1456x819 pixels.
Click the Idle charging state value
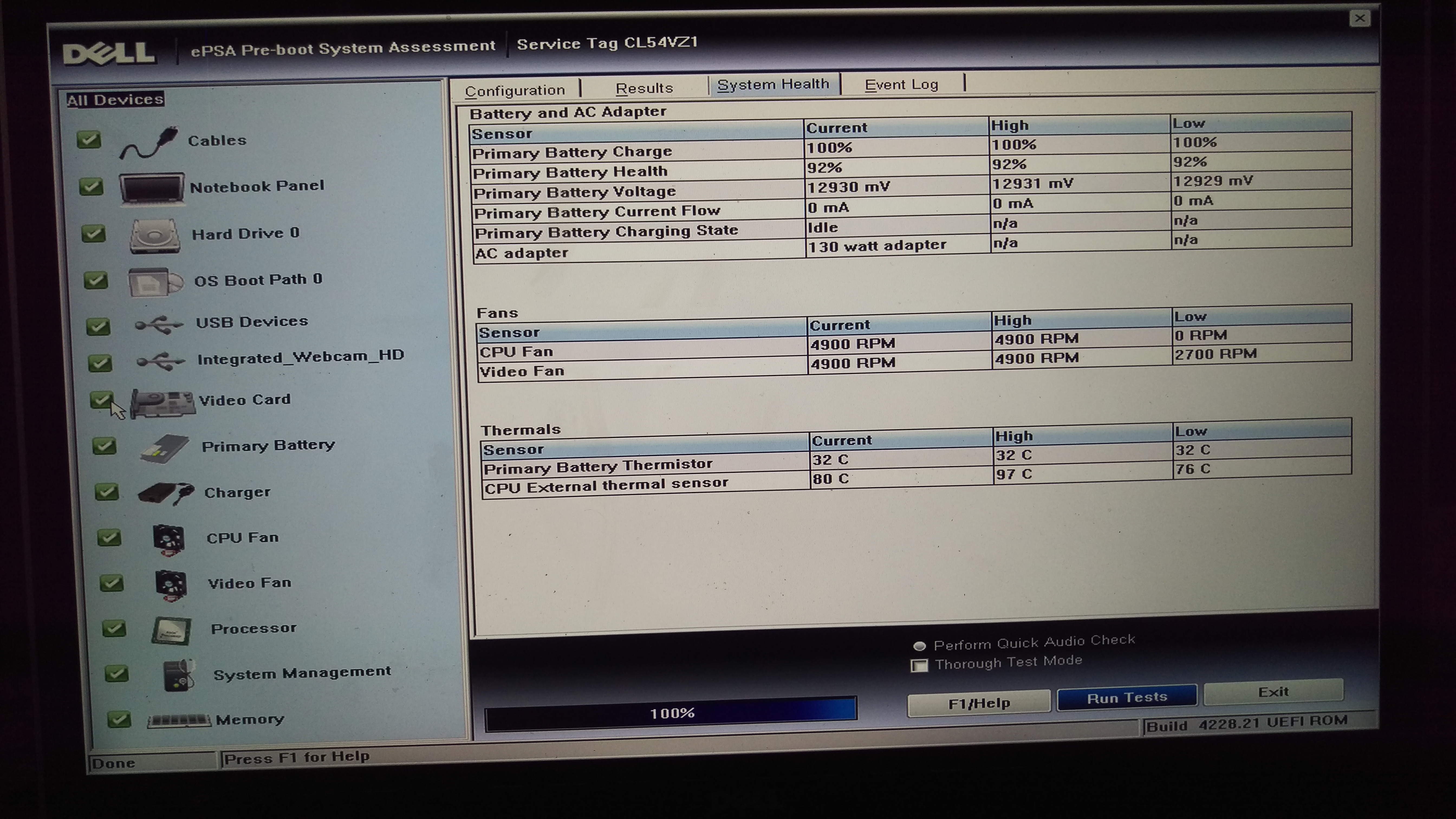[x=823, y=227]
